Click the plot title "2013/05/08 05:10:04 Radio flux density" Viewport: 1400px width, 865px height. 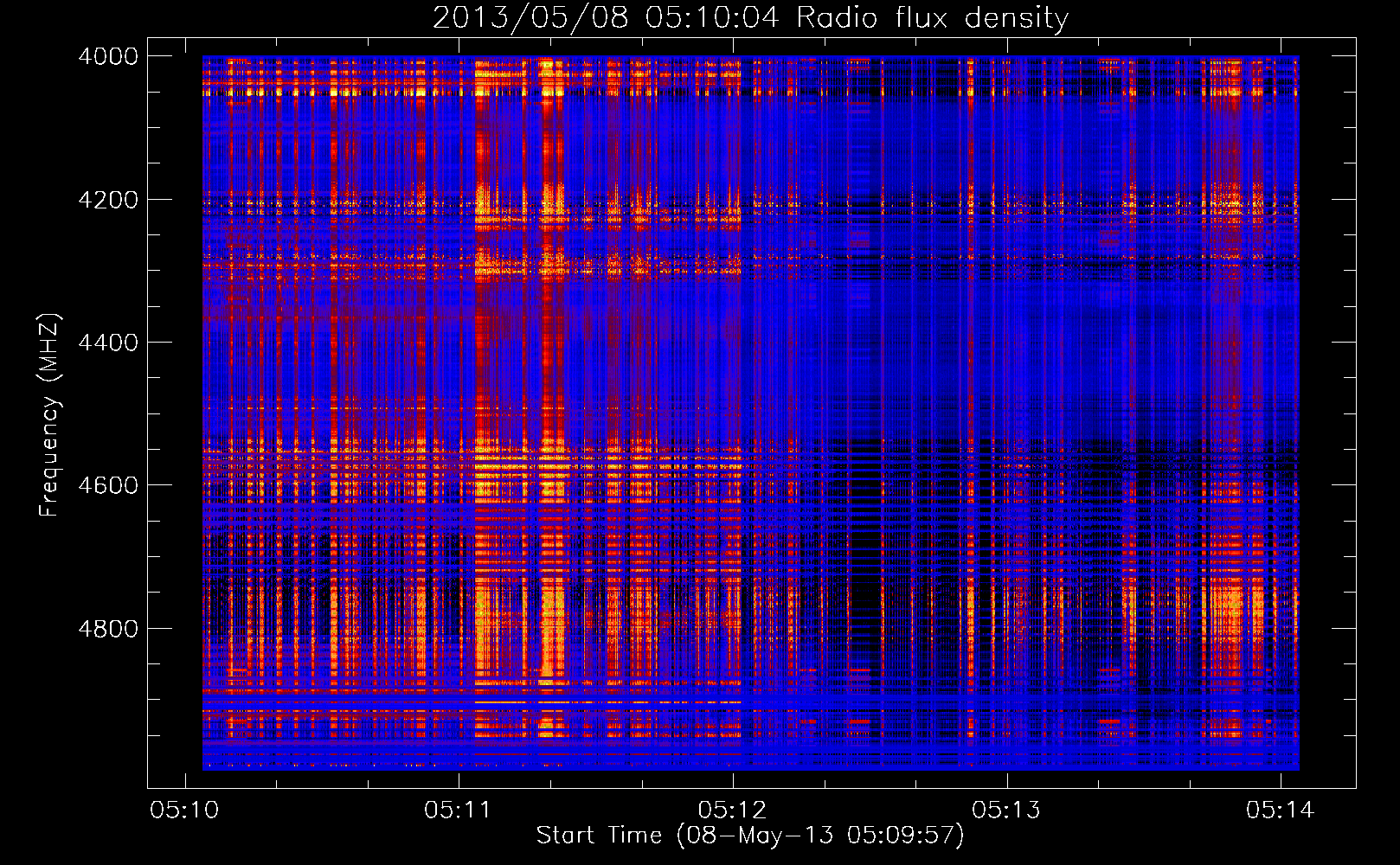point(750,18)
